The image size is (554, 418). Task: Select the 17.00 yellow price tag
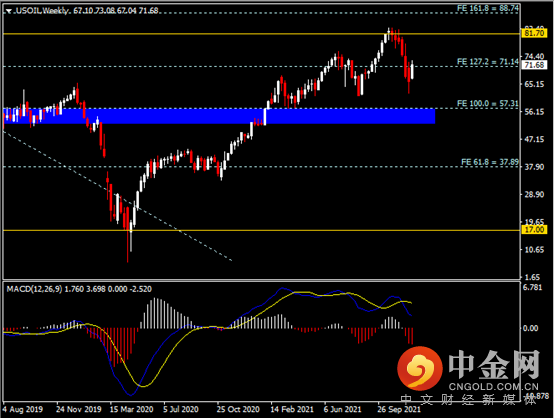[534, 230]
